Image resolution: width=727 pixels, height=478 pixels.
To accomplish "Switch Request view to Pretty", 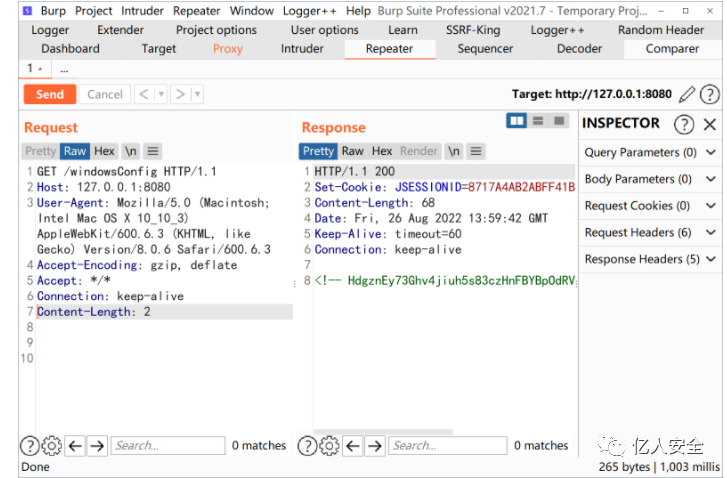I will pyautogui.click(x=40, y=151).
